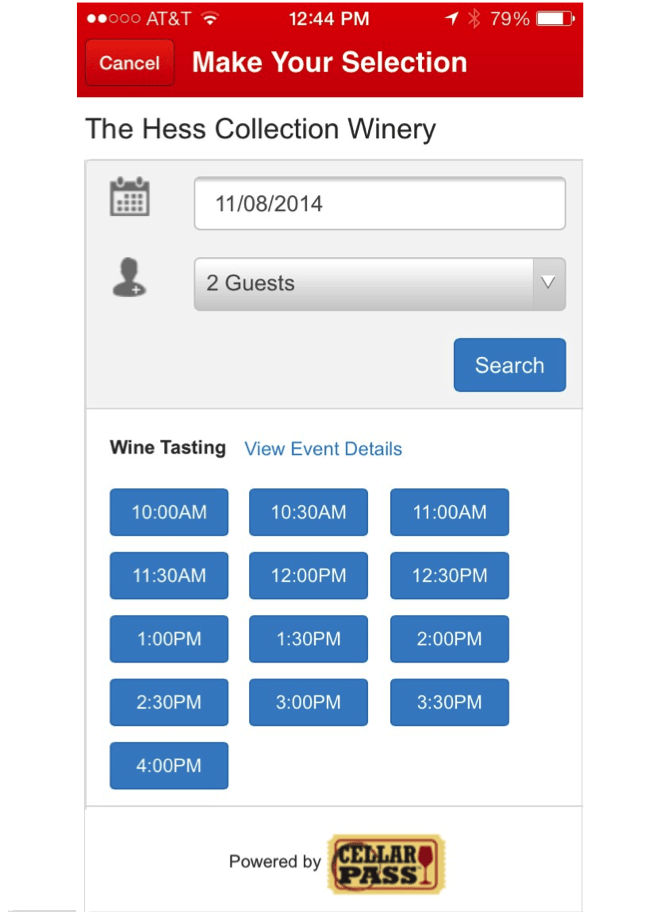The image size is (662, 912).
Task: Select the 3:30PM time slot
Action: pos(450,702)
